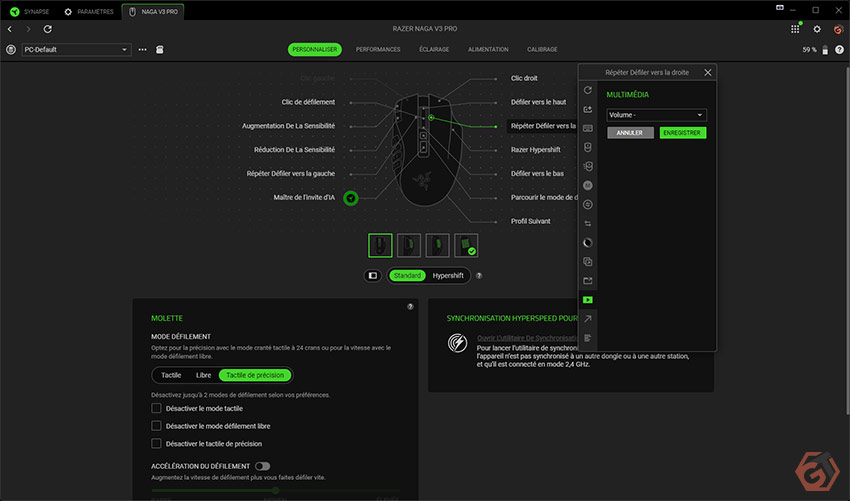Select the Clic de défilement assignment
The height and width of the screenshot is (501, 850).
click(308, 102)
